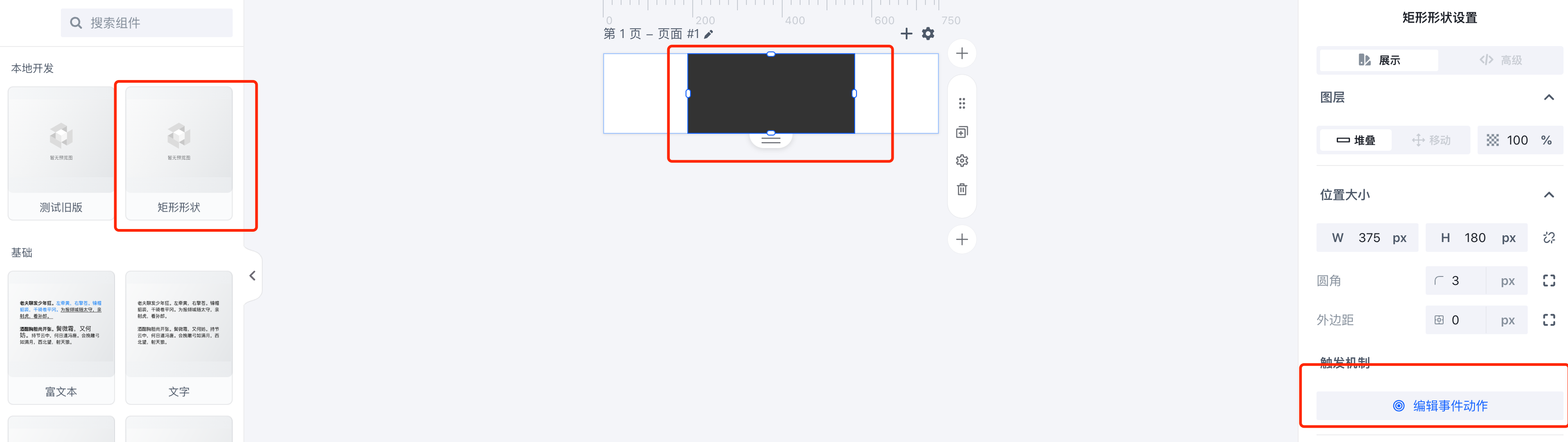Switch to 展示 tab
1568x442 pixels.
[1379, 60]
